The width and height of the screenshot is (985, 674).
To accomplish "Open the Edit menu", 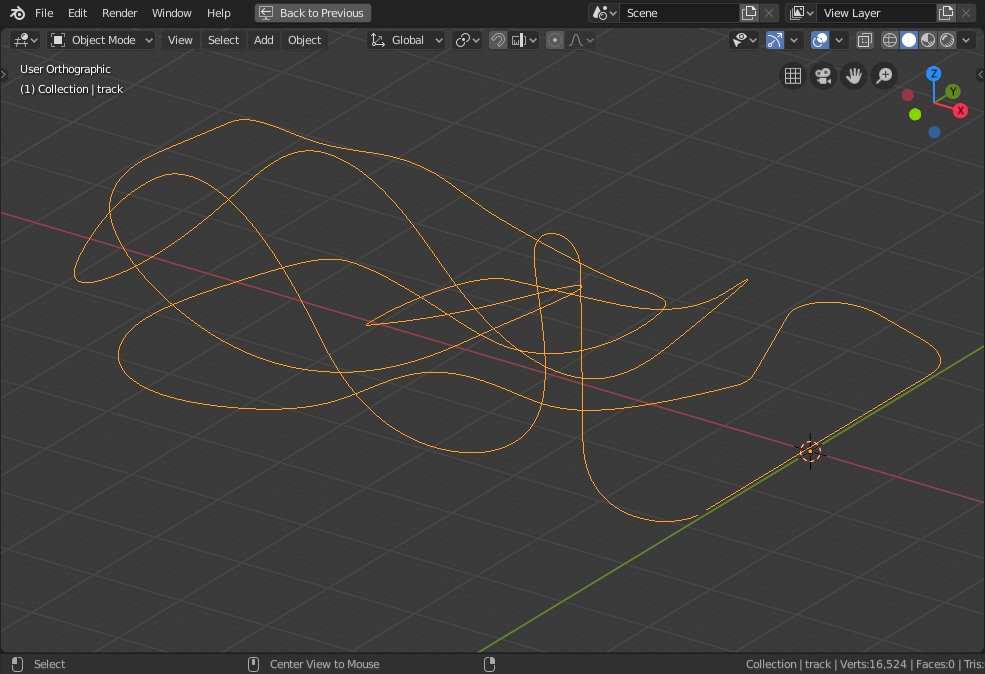I will pyautogui.click(x=77, y=13).
